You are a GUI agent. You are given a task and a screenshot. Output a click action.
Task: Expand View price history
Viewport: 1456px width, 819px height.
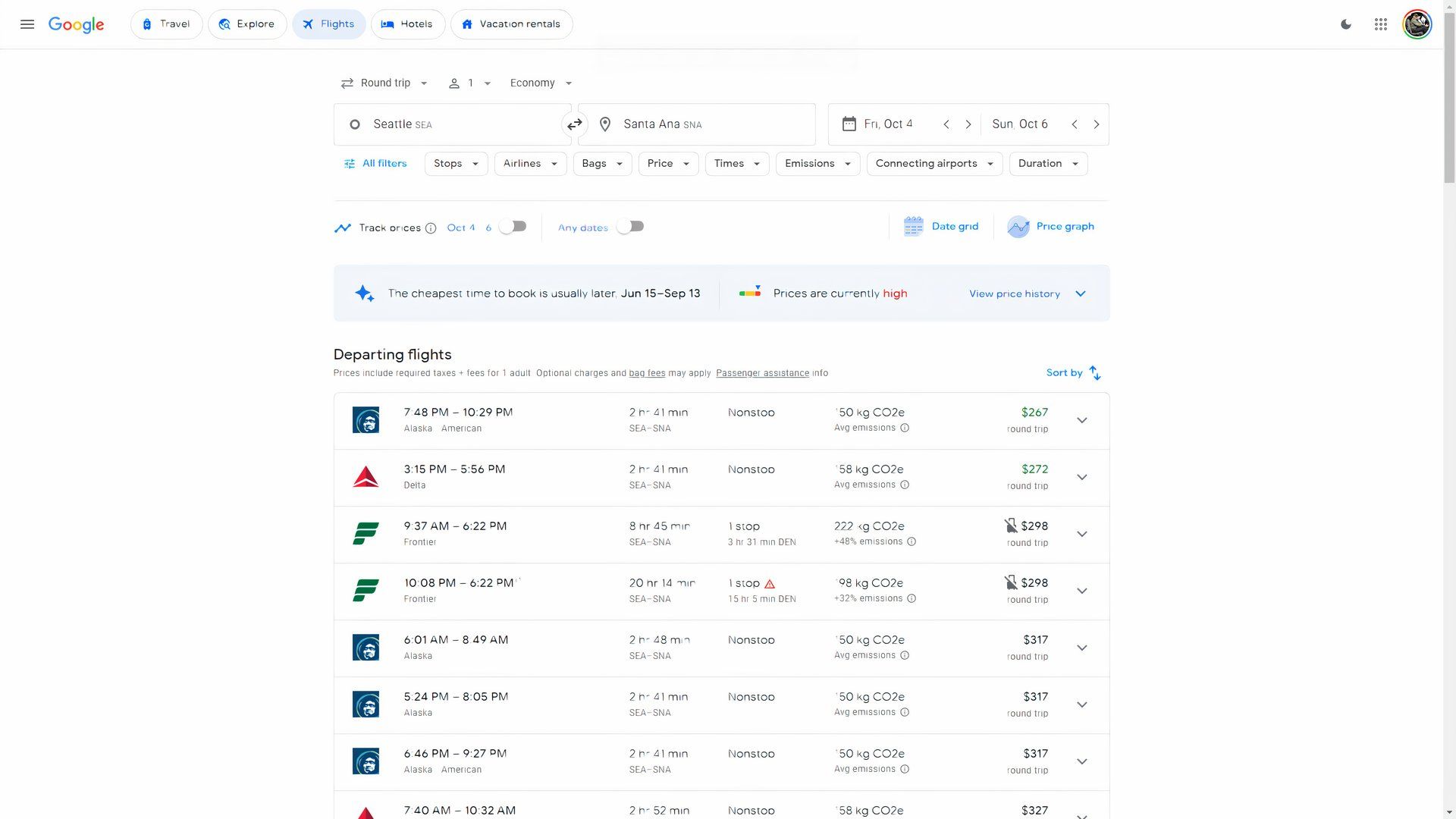pyautogui.click(x=1027, y=294)
